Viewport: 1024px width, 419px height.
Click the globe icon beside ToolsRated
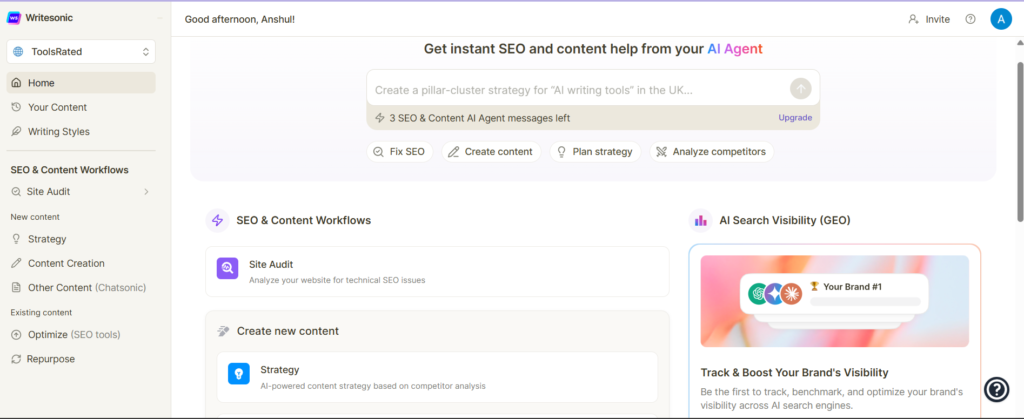tap(18, 52)
